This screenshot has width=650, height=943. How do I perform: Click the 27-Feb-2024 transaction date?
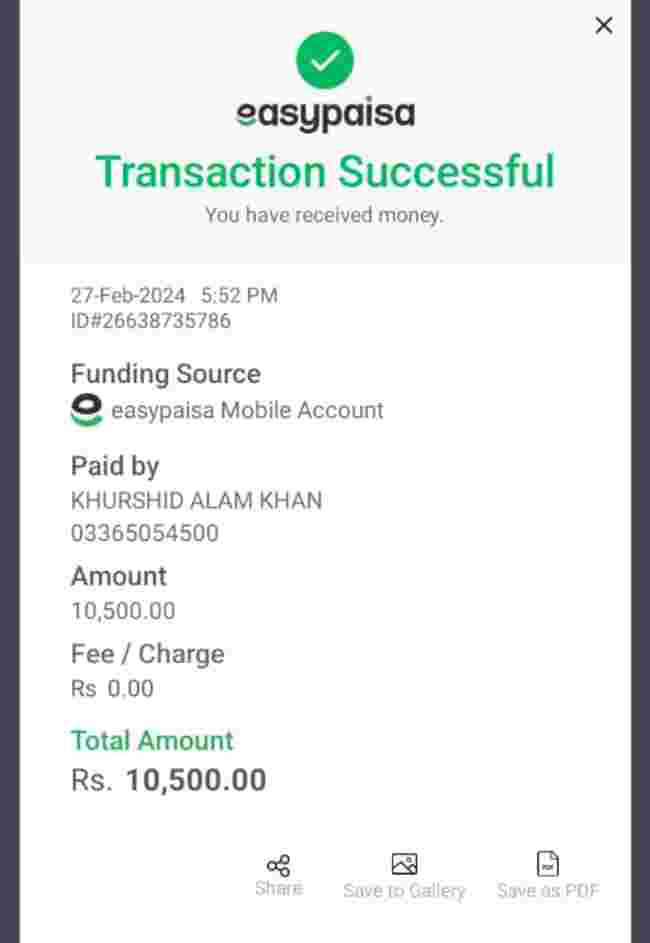(x=128, y=295)
